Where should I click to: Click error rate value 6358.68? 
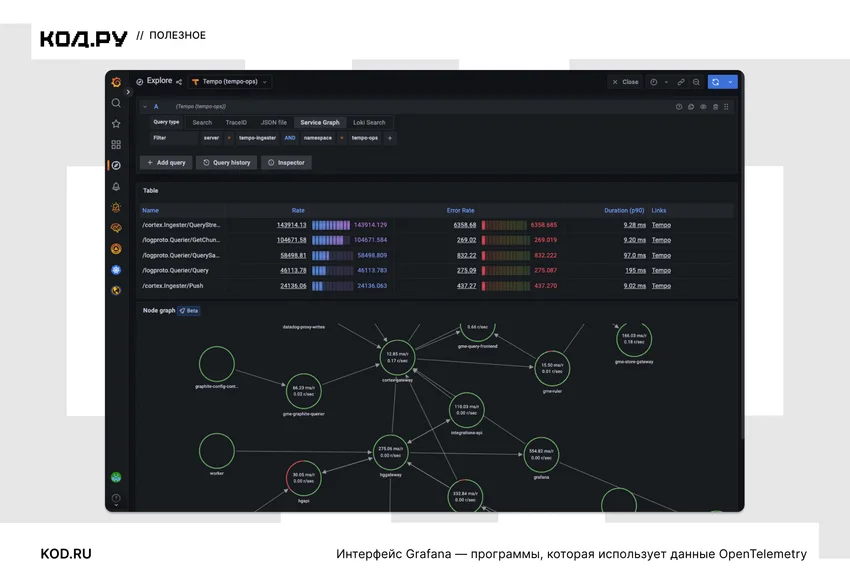(465, 225)
